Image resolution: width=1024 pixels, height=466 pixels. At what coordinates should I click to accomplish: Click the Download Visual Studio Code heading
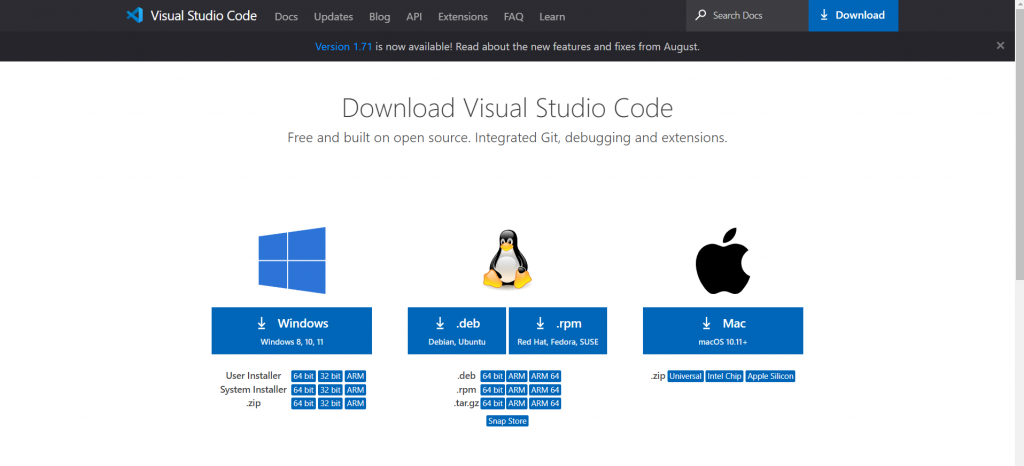507,108
